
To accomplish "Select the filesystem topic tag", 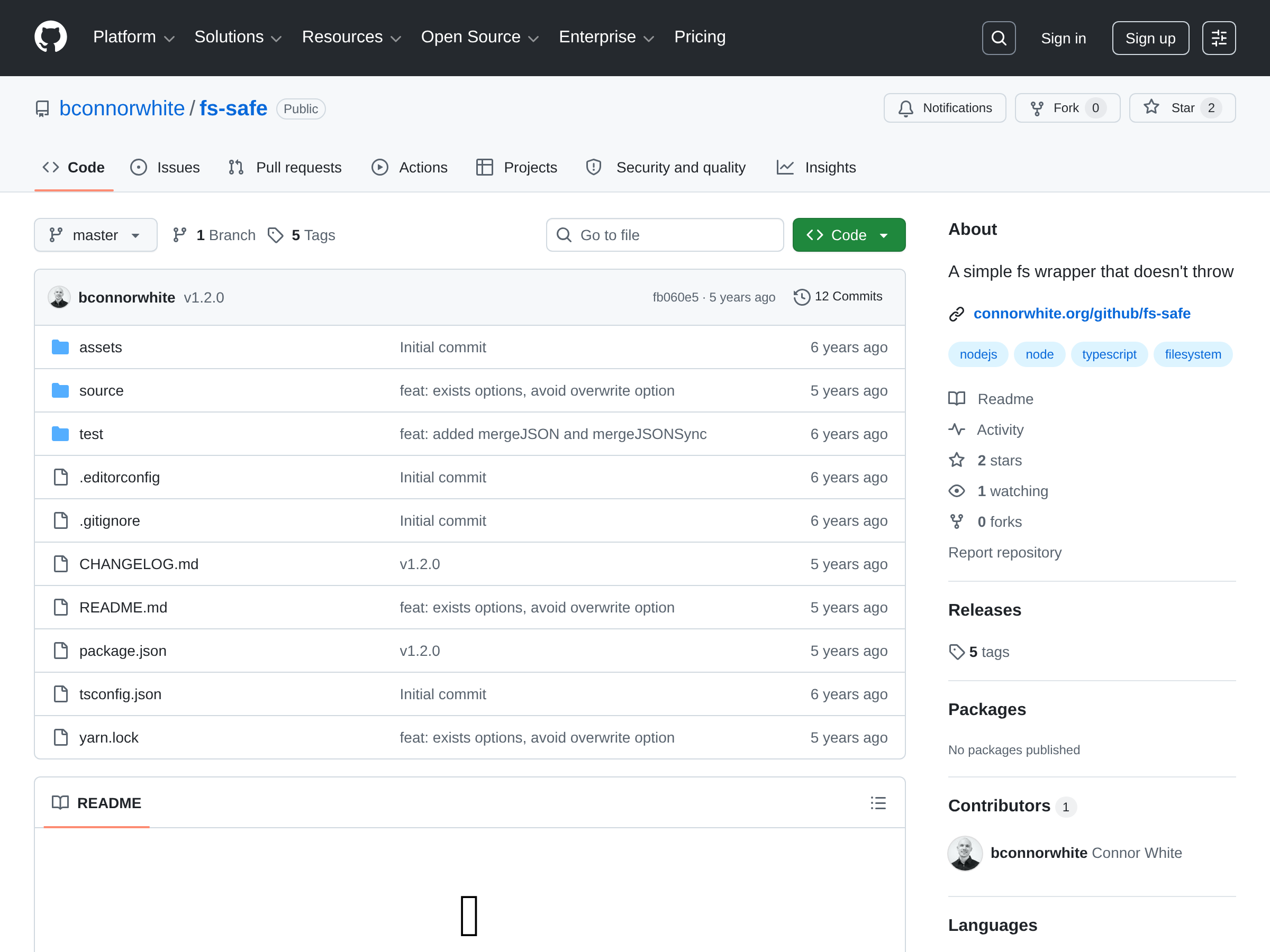I will 1193,355.
